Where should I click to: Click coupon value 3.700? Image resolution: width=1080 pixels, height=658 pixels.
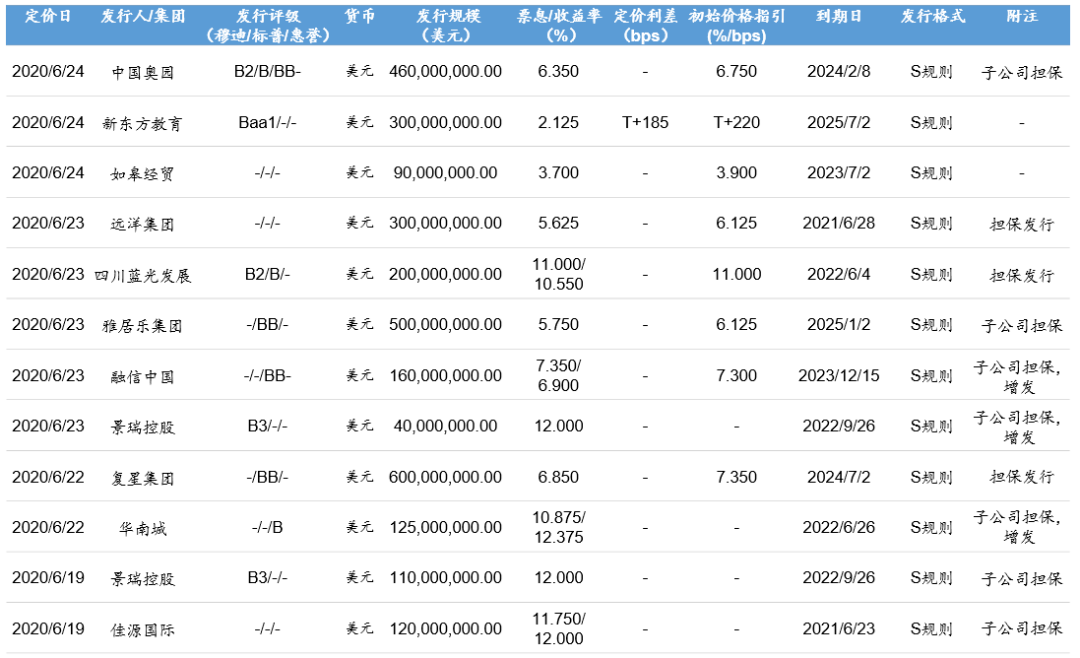coord(559,173)
